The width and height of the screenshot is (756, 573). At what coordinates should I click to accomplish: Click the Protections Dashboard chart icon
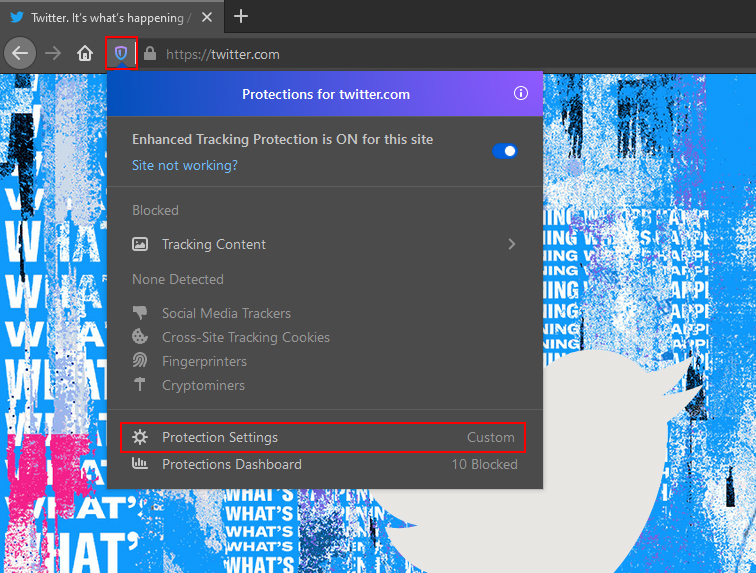(140, 464)
